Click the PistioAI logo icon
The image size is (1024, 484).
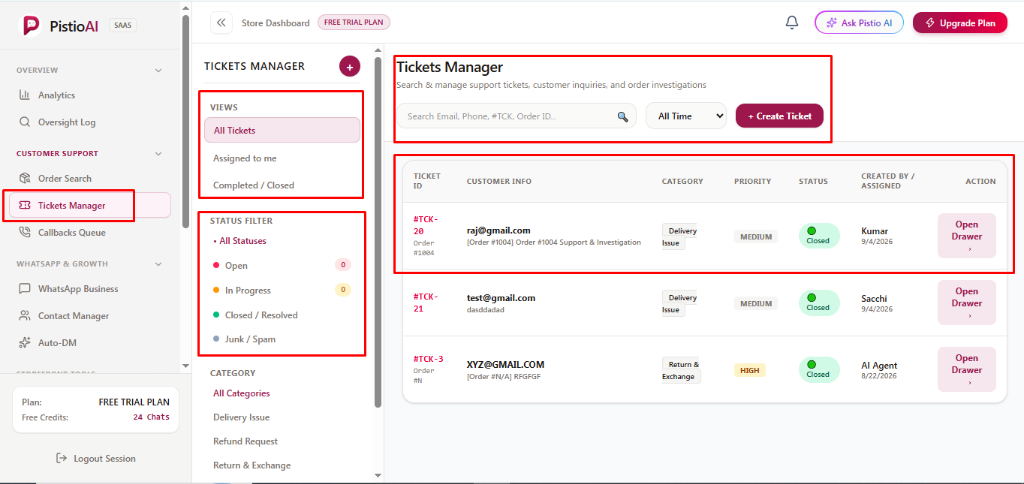(x=32, y=25)
